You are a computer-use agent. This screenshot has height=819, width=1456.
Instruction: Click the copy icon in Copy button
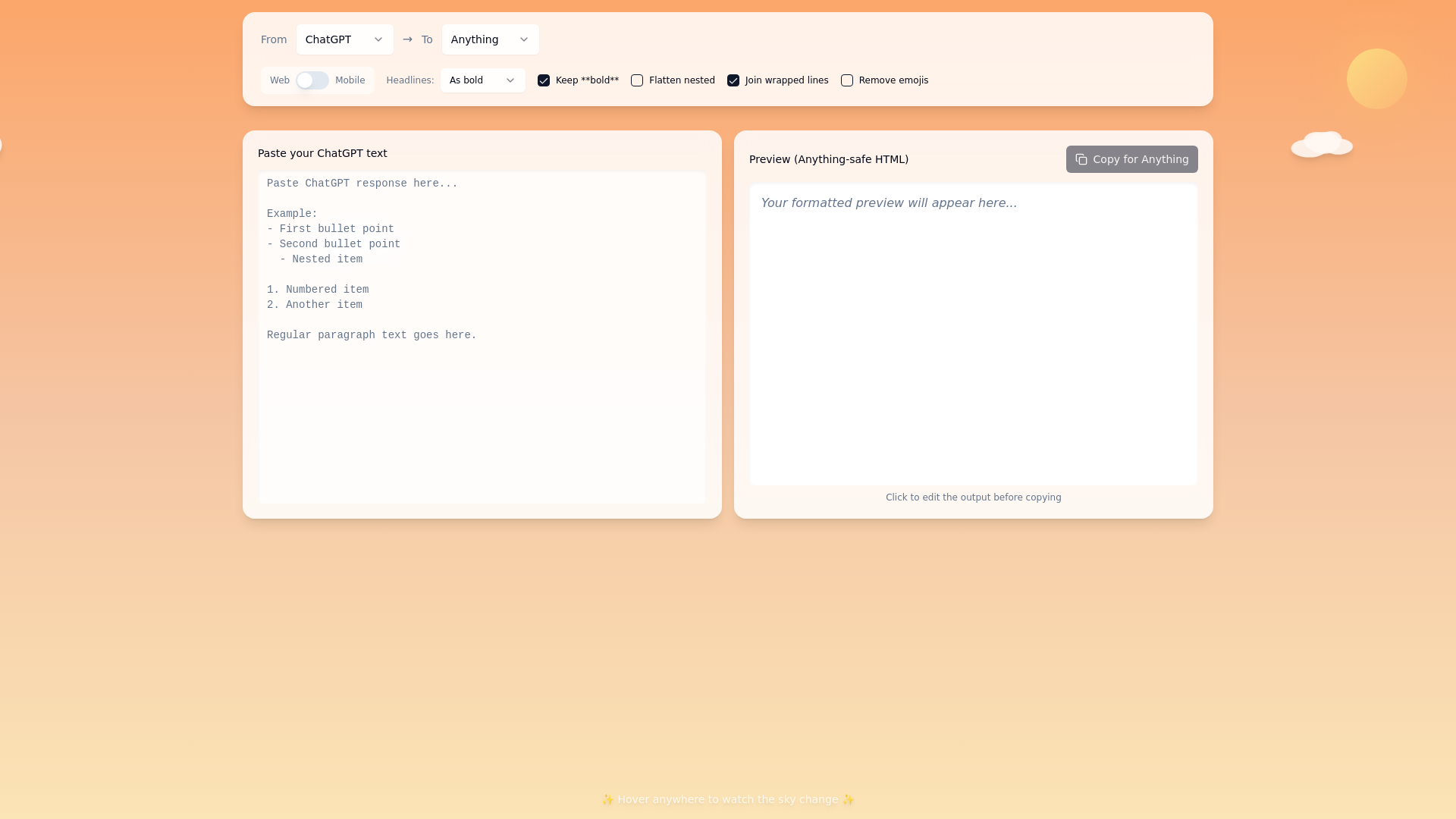point(1081,159)
